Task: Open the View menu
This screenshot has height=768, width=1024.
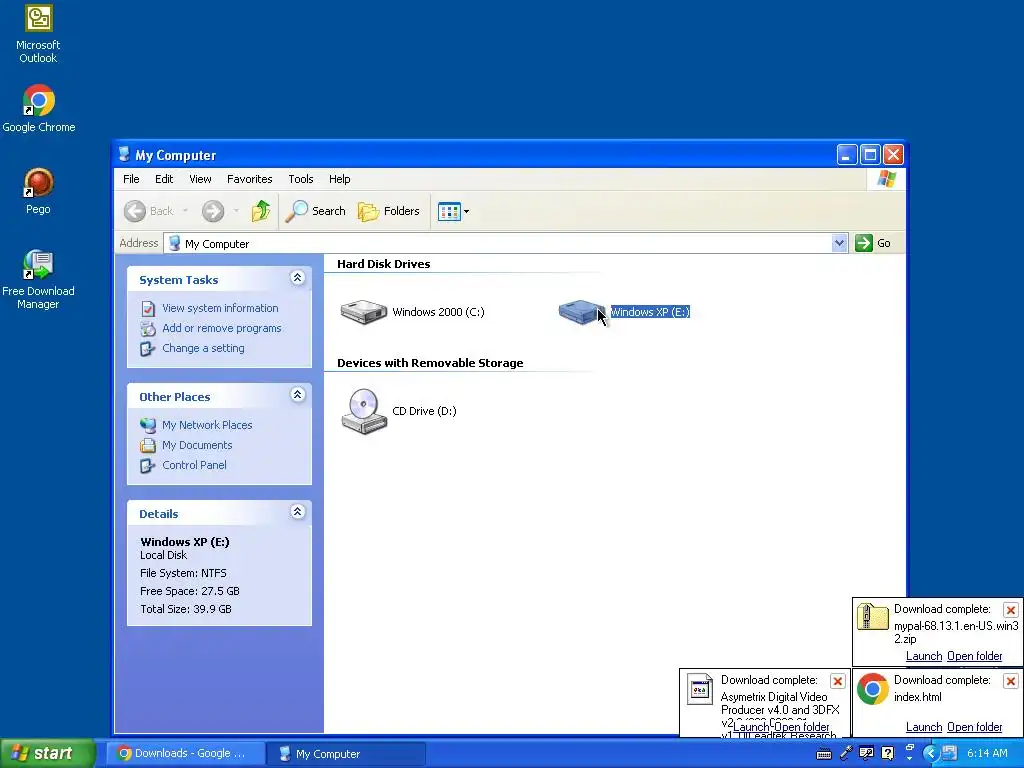Action: 200,179
